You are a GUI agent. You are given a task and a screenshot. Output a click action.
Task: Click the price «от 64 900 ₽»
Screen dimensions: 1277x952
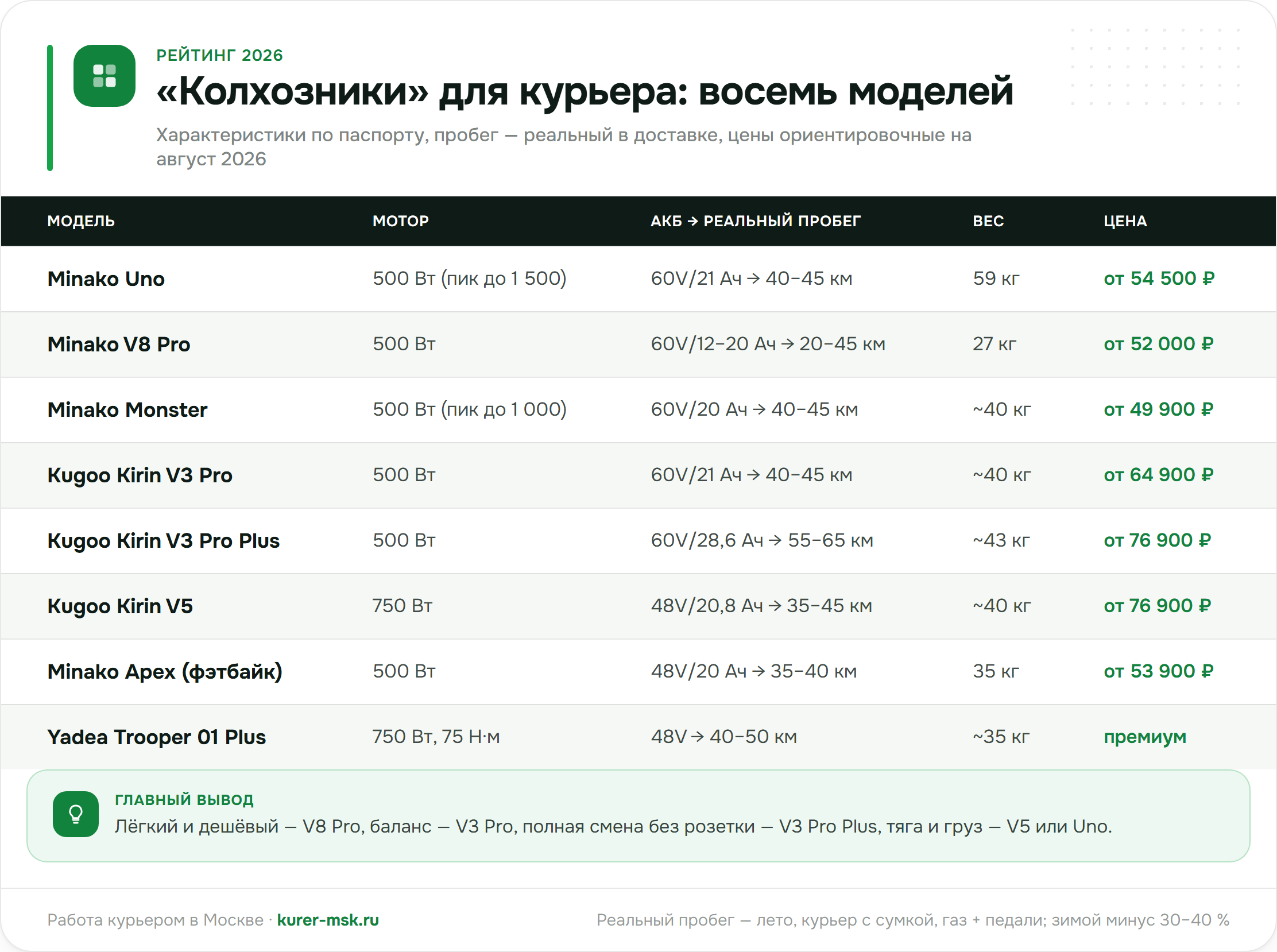point(1158,475)
